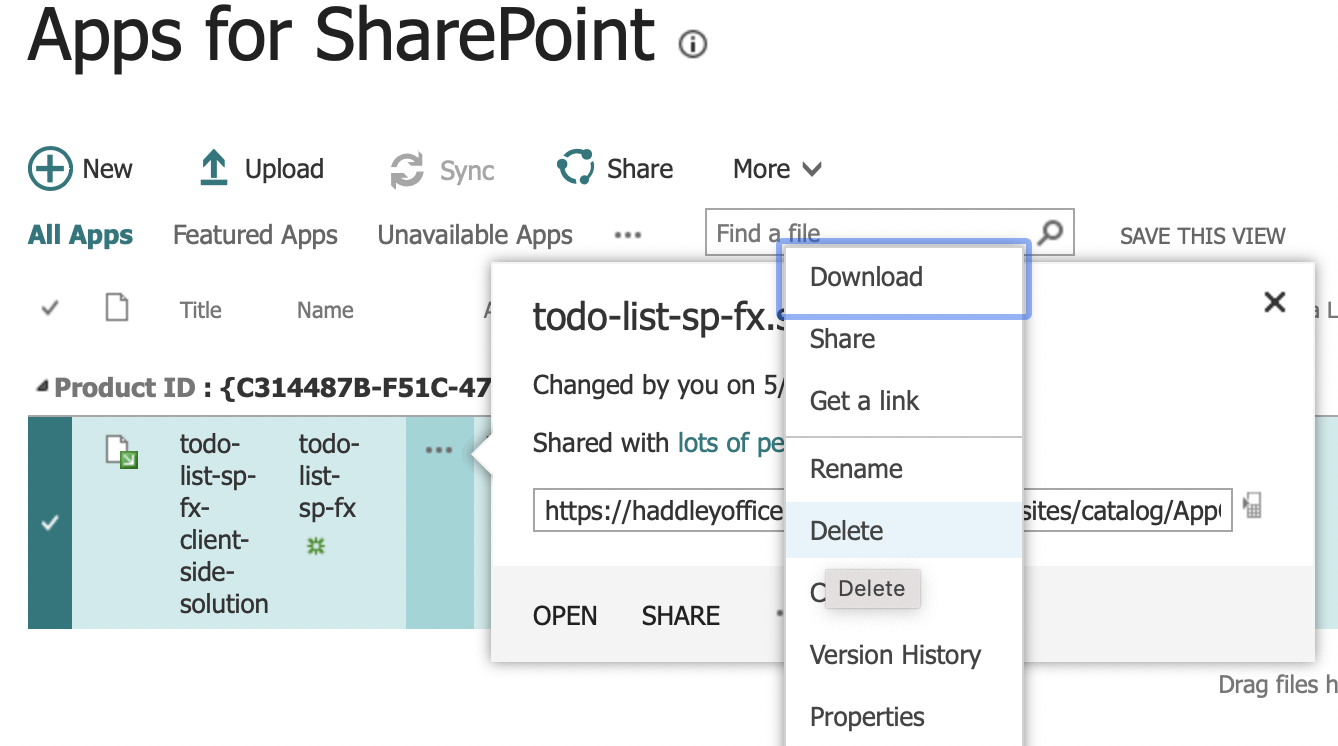Click the search magnifier icon
The image size is (1338, 746).
pyautogui.click(x=1050, y=233)
